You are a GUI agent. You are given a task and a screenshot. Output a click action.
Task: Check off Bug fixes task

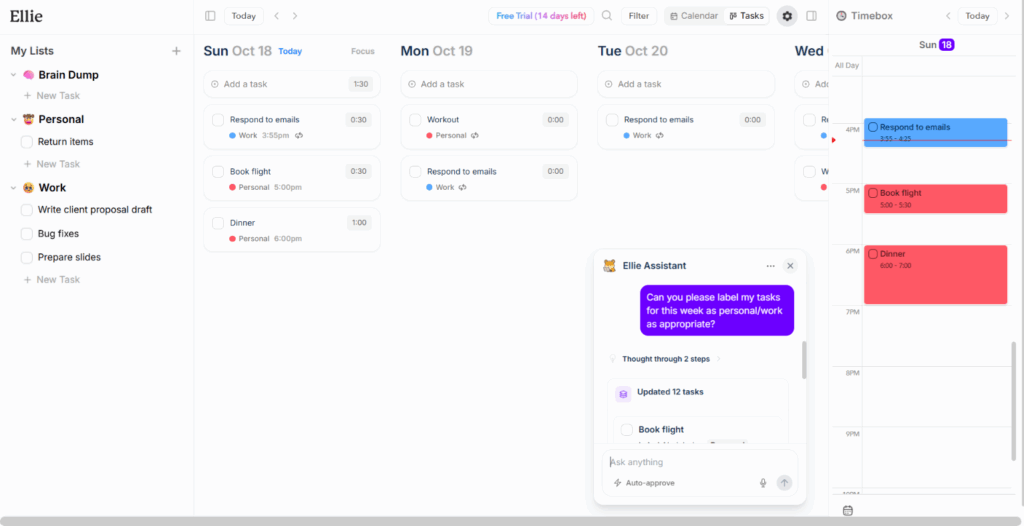[x=27, y=234]
